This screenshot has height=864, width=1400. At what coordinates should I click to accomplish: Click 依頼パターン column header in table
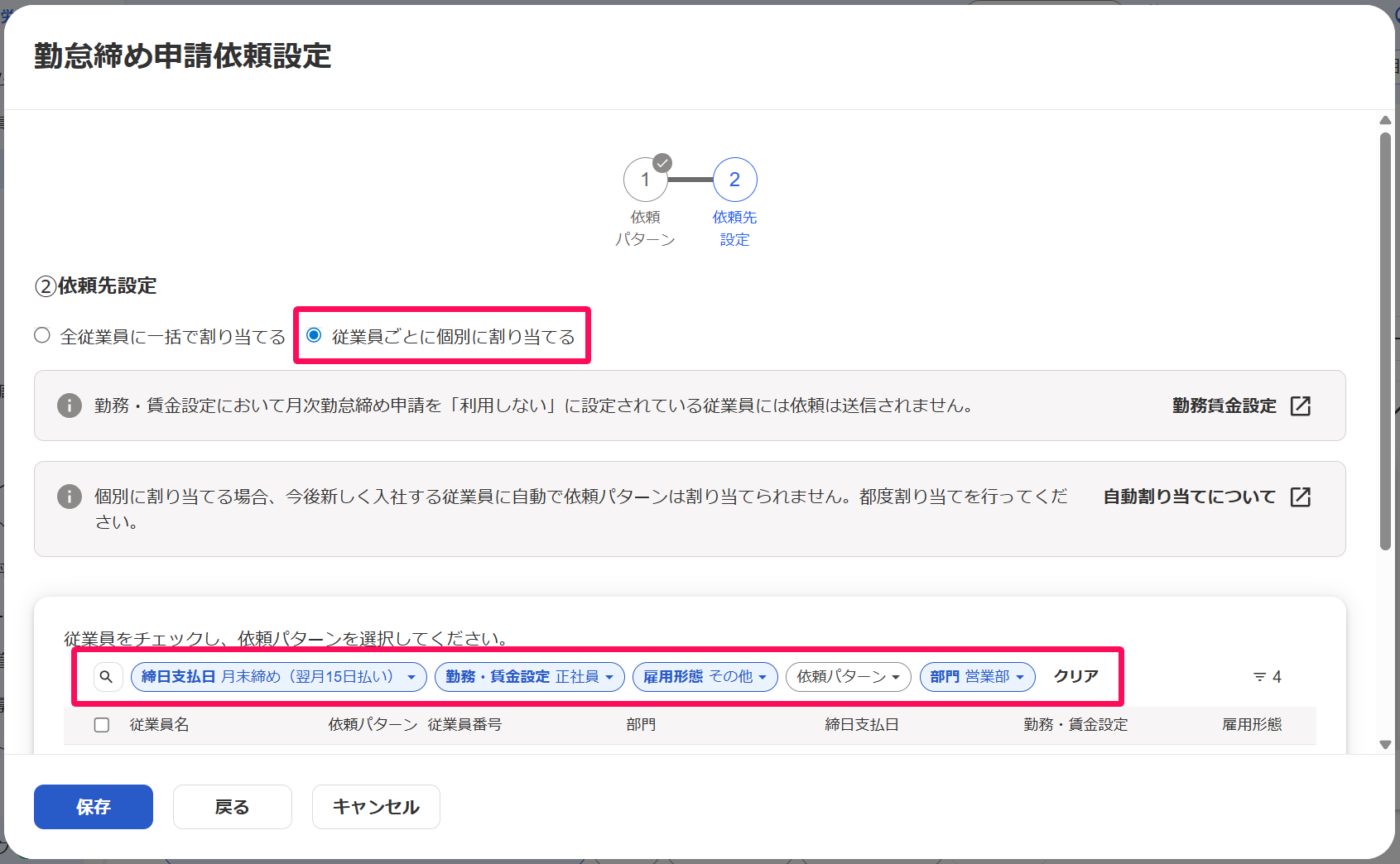pos(373,725)
